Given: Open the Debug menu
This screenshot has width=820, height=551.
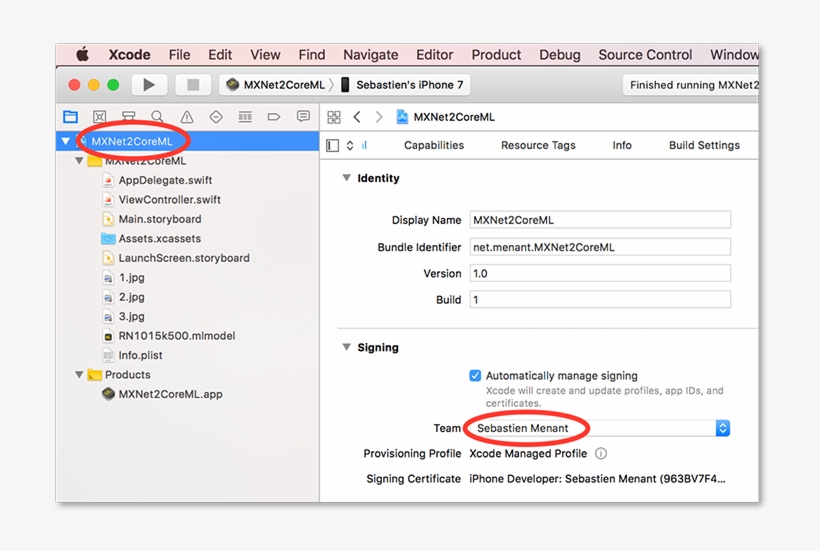Looking at the screenshot, I should tap(560, 55).
